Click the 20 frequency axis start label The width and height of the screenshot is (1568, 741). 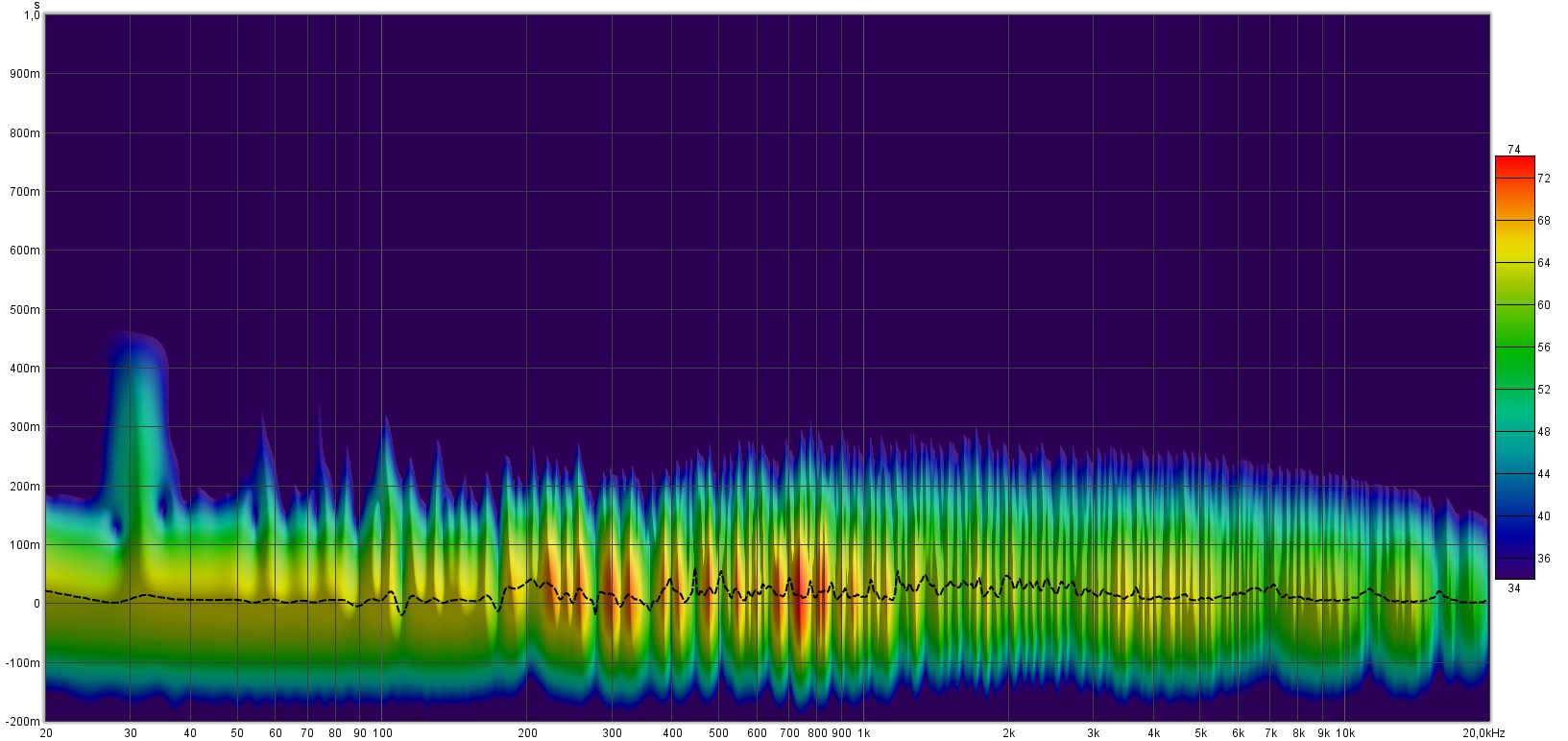click(45, 733)
